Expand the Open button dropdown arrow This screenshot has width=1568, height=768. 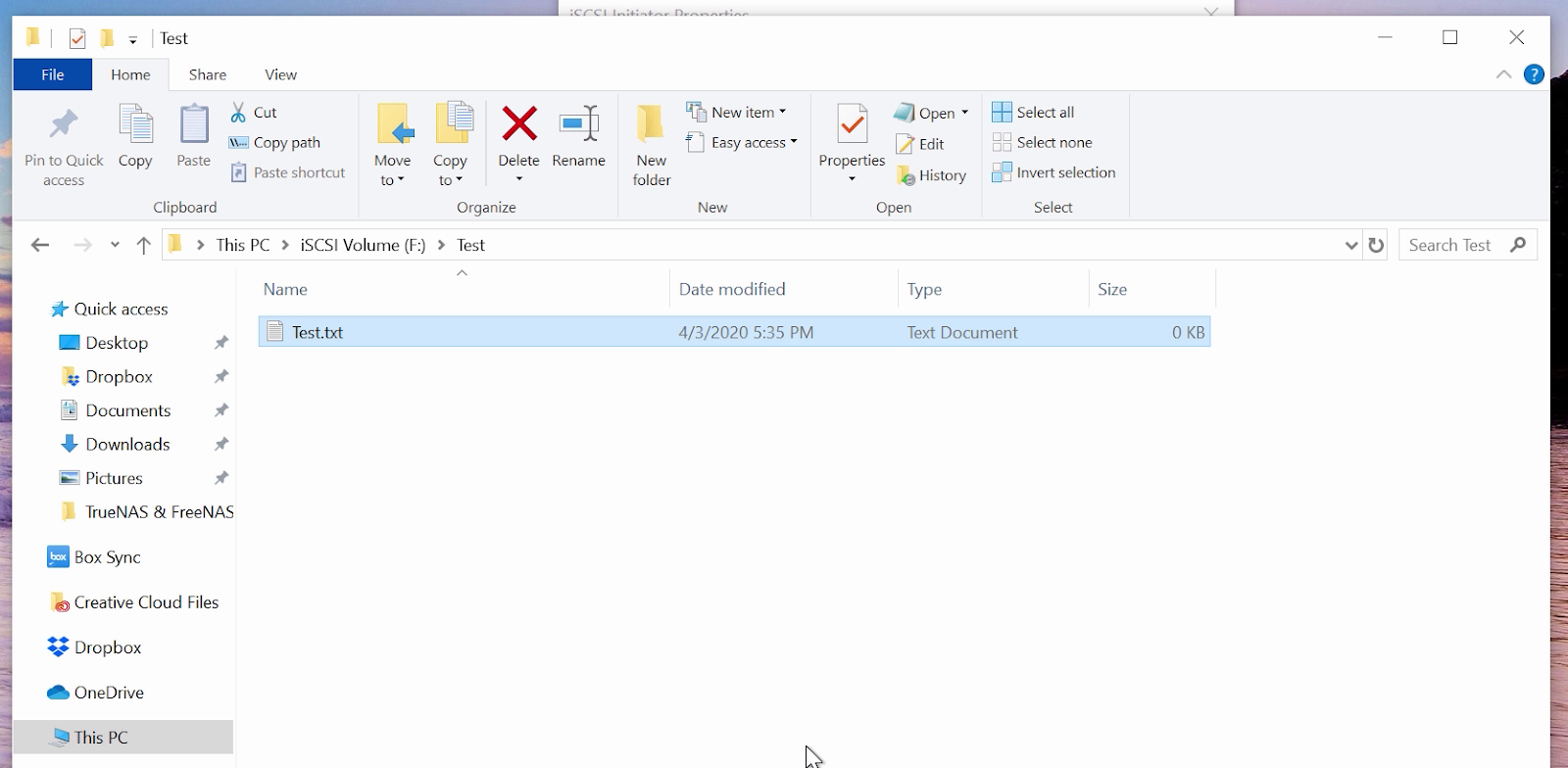965,114
